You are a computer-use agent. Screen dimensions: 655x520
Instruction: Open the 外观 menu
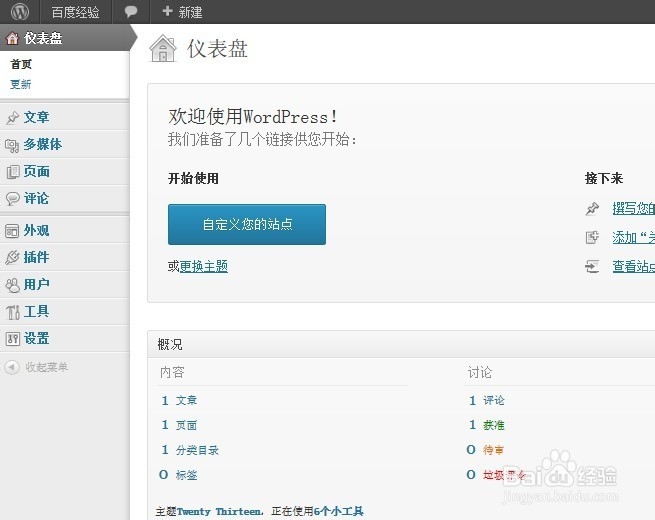pyautogui.click(x=36, y=230)
